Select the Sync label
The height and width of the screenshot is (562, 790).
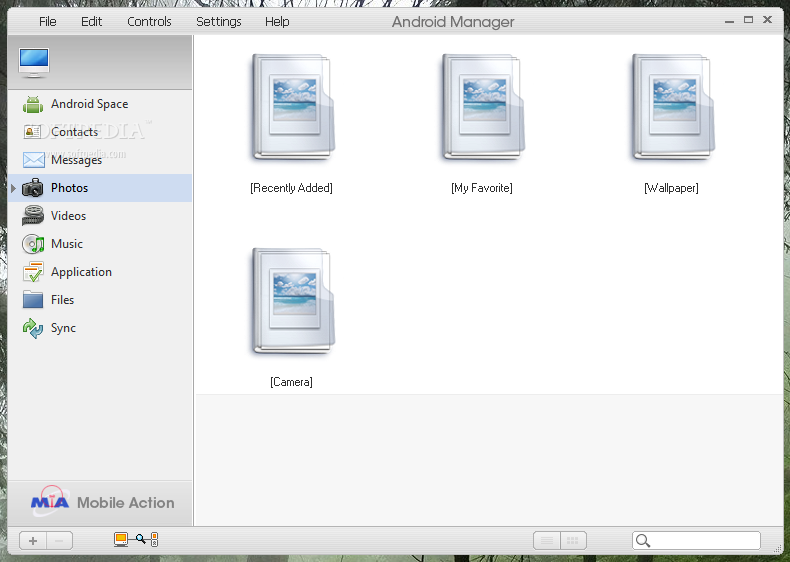tap(63, 328)
